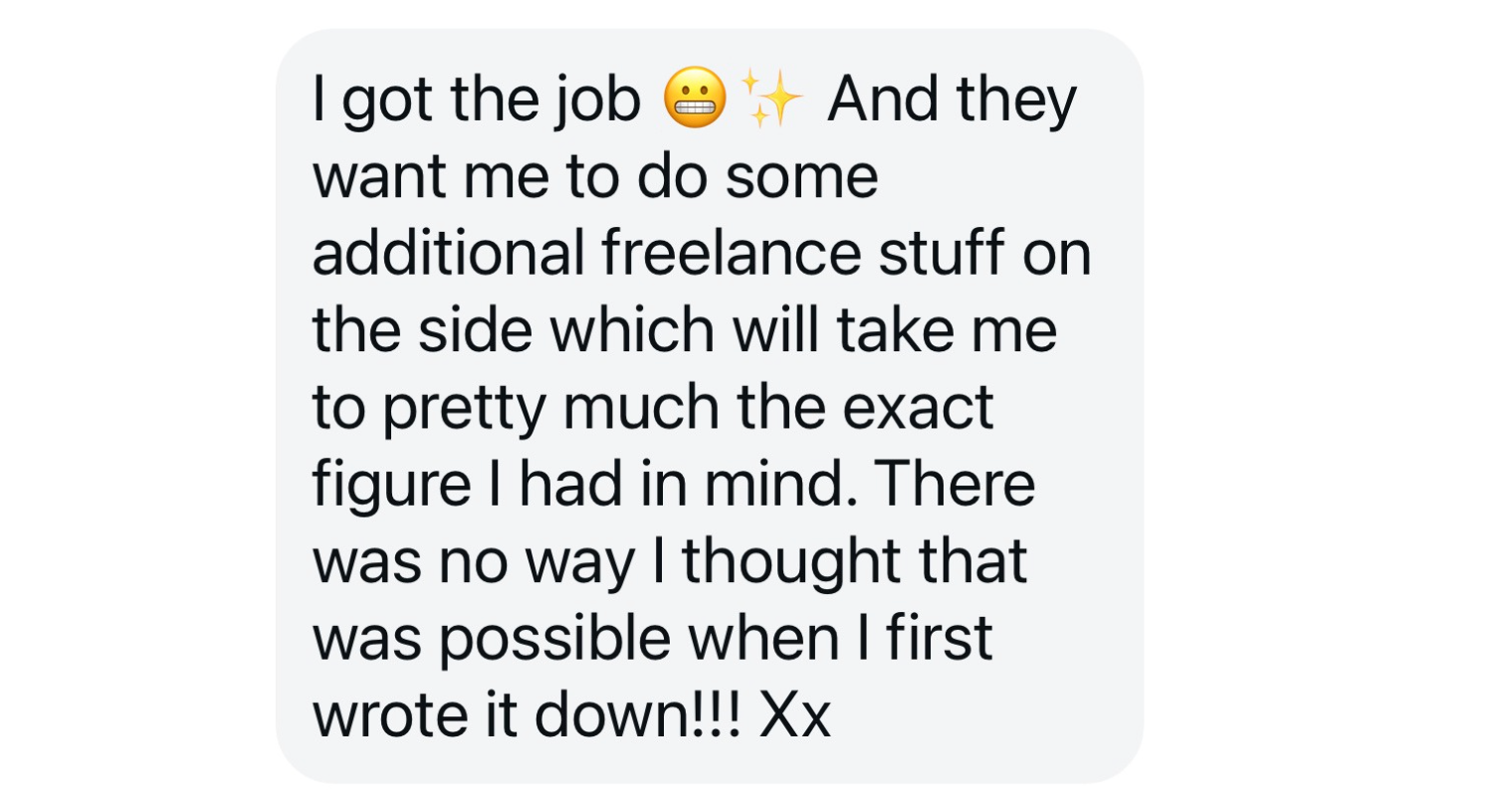Click the sparkles emoji

(772, 98)
